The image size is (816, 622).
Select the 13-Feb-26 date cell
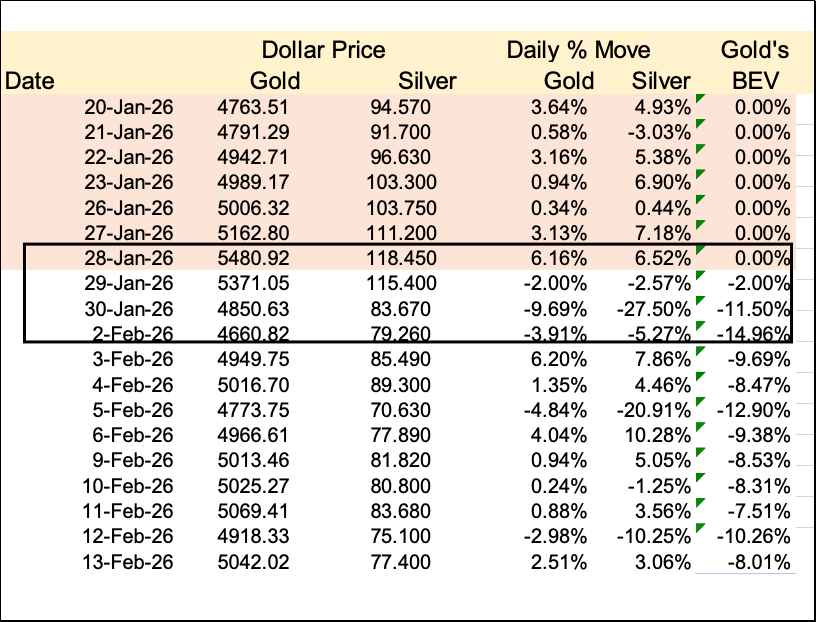pyautogui.click(x=131, y=561)
